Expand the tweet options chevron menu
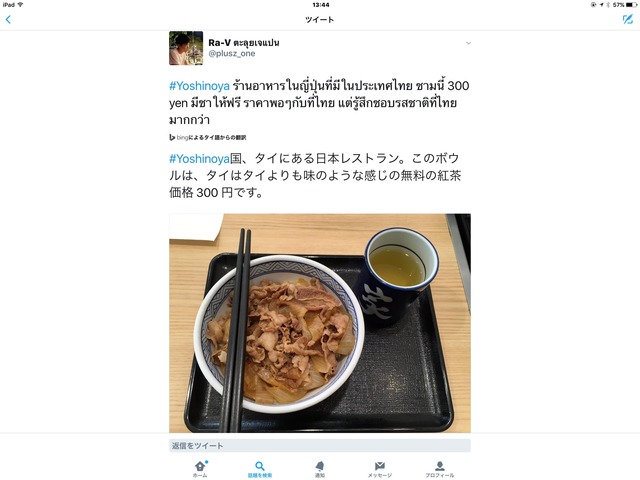Screen dimensions: 640x480 coord(469,43)
